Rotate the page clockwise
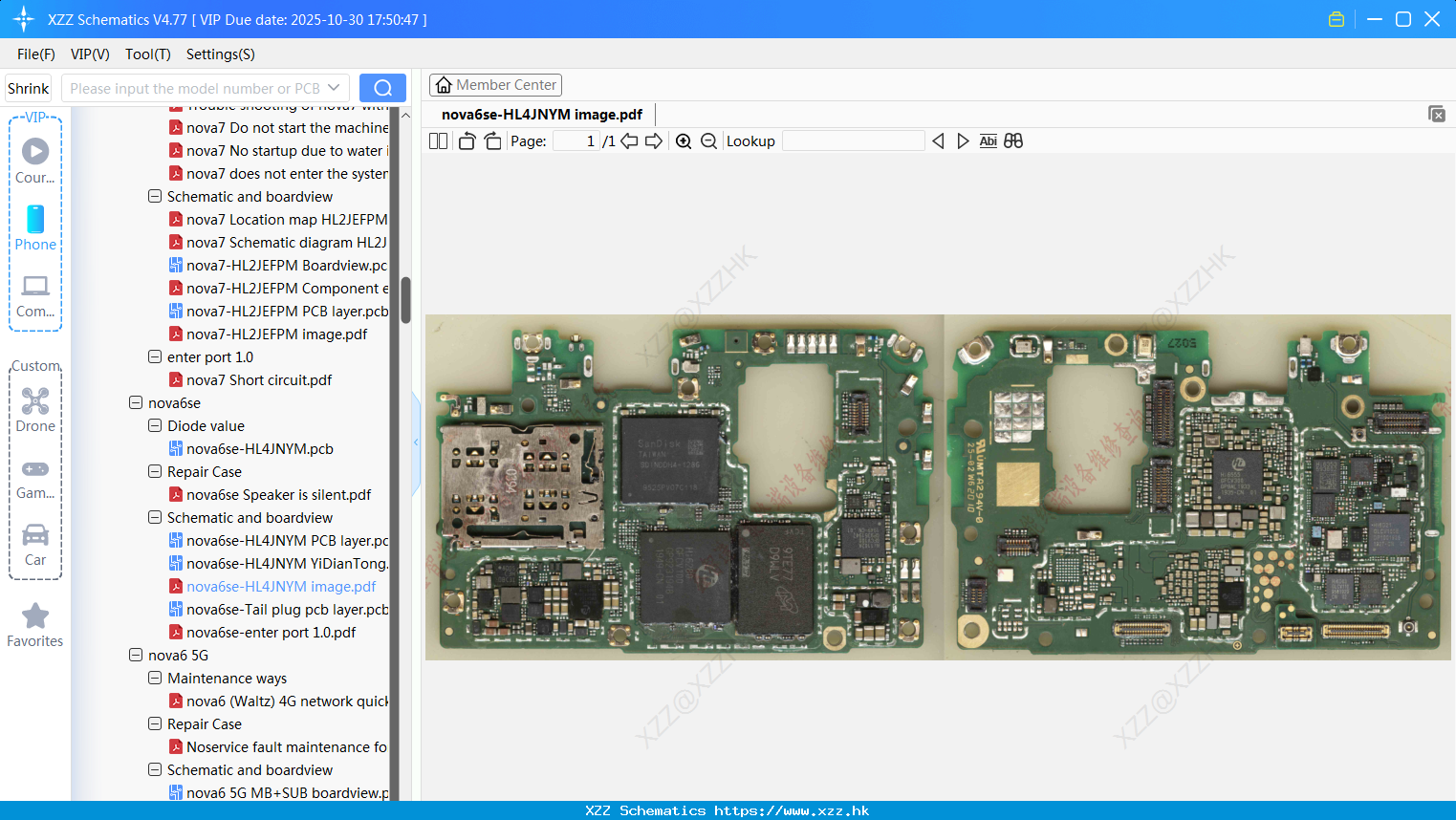Screen dimensions: 1456x820 (492, 141)
